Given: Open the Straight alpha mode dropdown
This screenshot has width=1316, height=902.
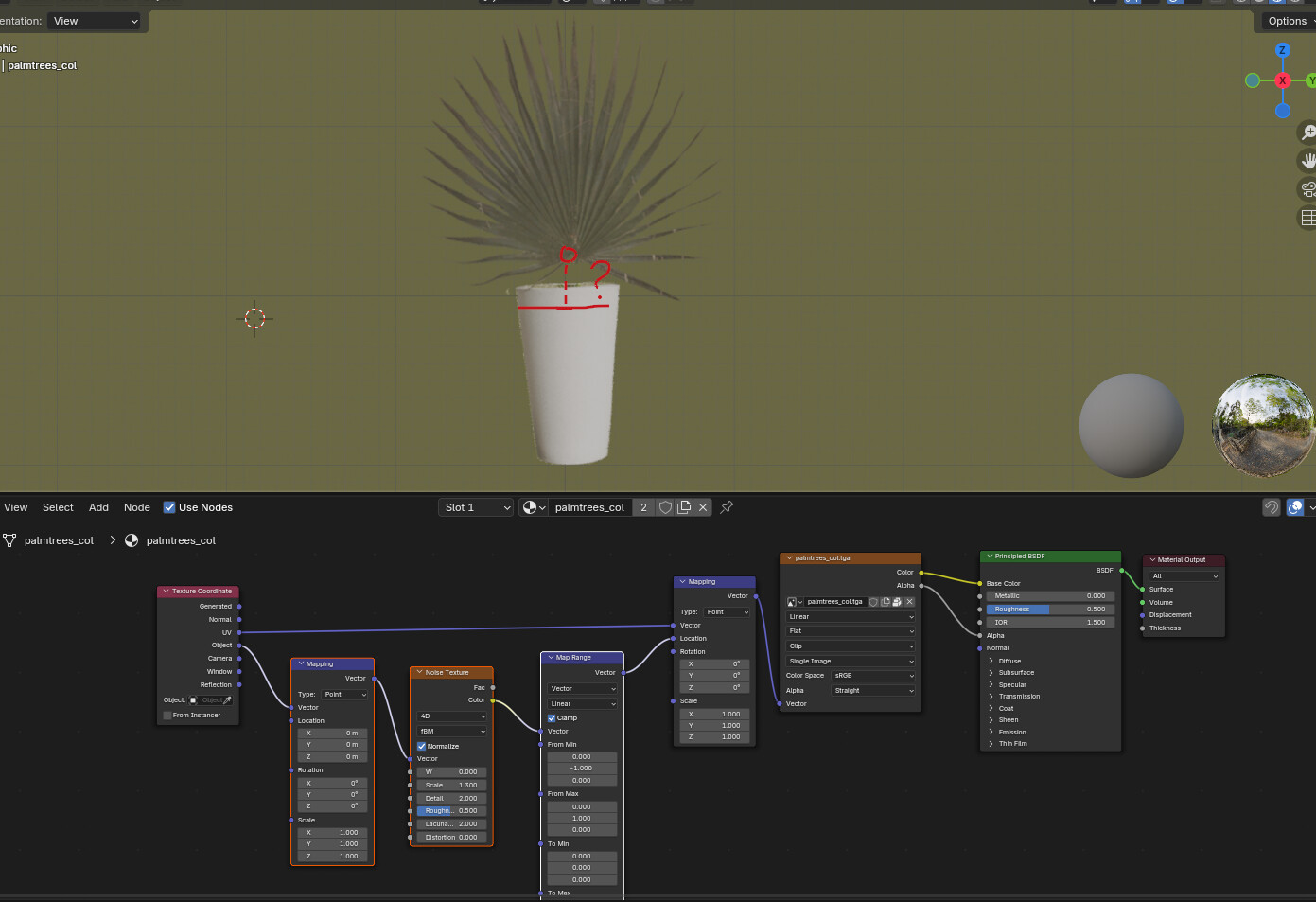Looking at the screenshot, I should pyautogui.click(x=873, y=691).
